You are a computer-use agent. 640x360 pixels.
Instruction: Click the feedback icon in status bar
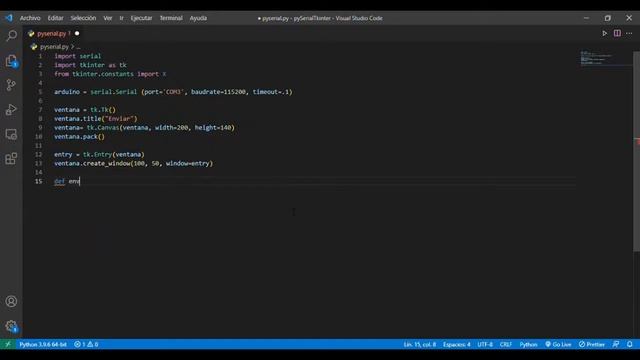click(616, 344)
